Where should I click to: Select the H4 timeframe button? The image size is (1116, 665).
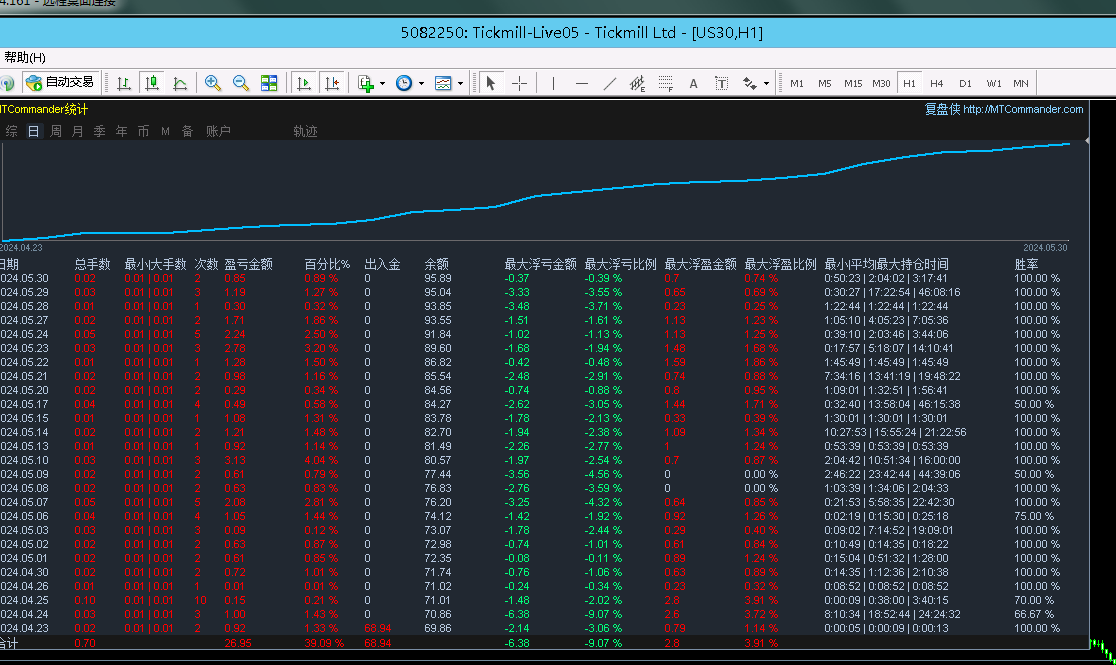[x=936, y=83]
